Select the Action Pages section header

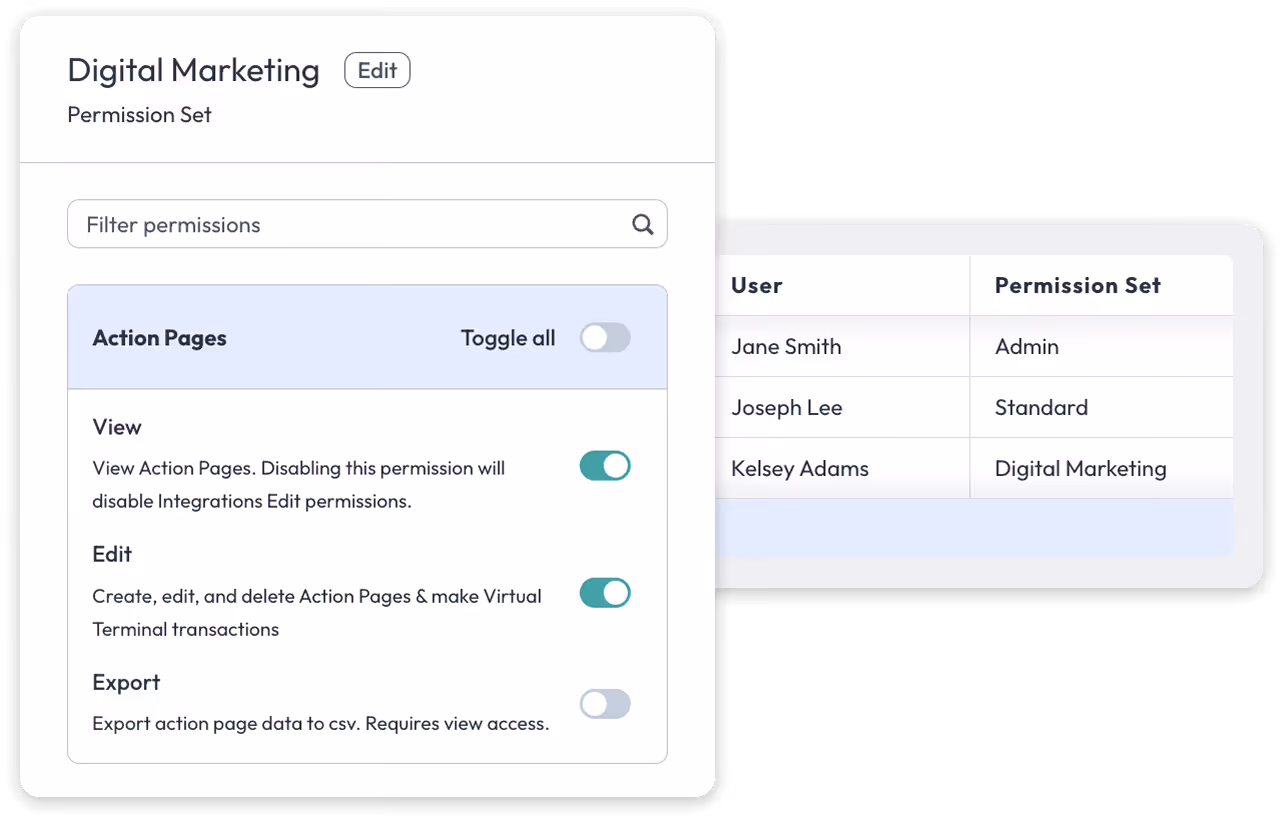point(159,338)
